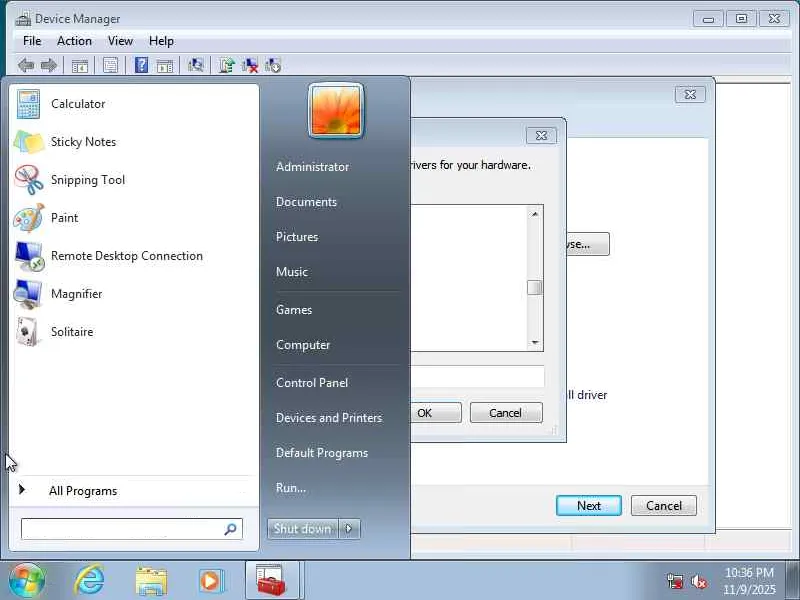800x600 pixels.
Task: Click the search magnifier in Start search box
Action: [230, 529]
